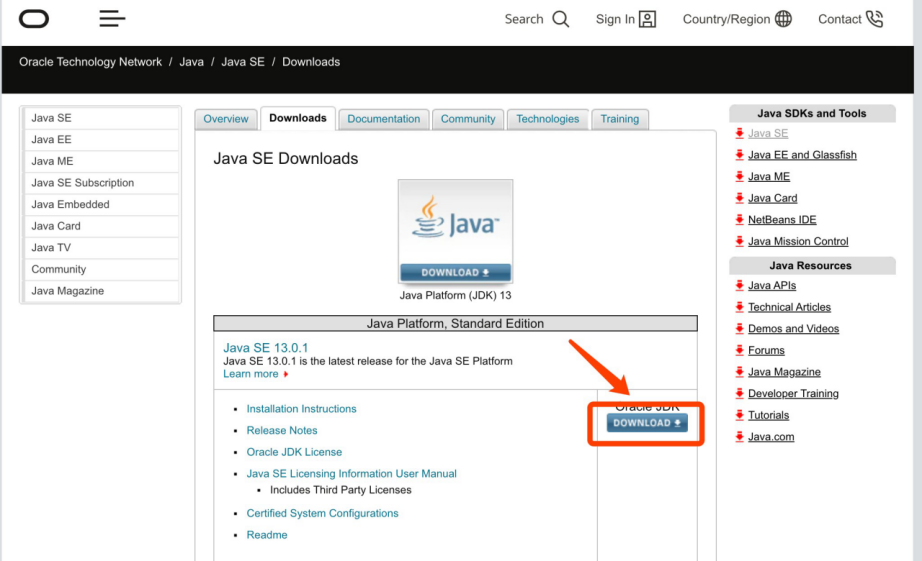Open Java Magazine in left sidebar
The image size is (922, 561).
(x=101, y=290)
